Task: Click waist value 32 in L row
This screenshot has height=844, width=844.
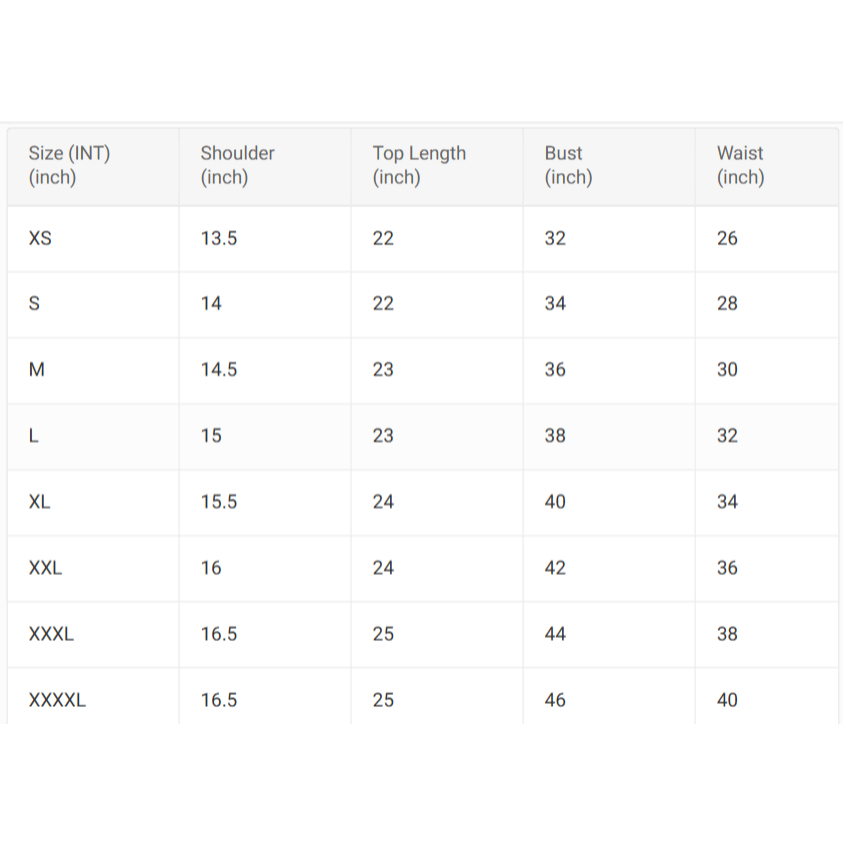Action: click(x=727, y=436)
